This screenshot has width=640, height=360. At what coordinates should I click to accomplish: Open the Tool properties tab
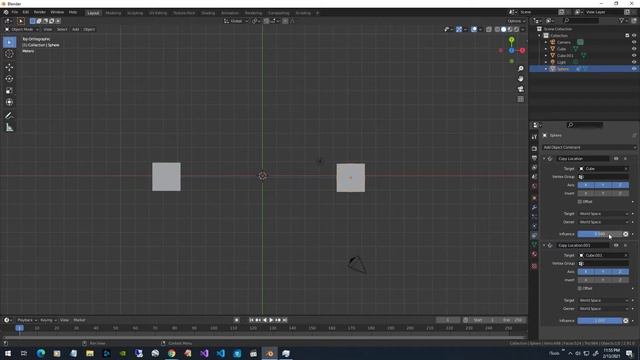tap(534, 137)
